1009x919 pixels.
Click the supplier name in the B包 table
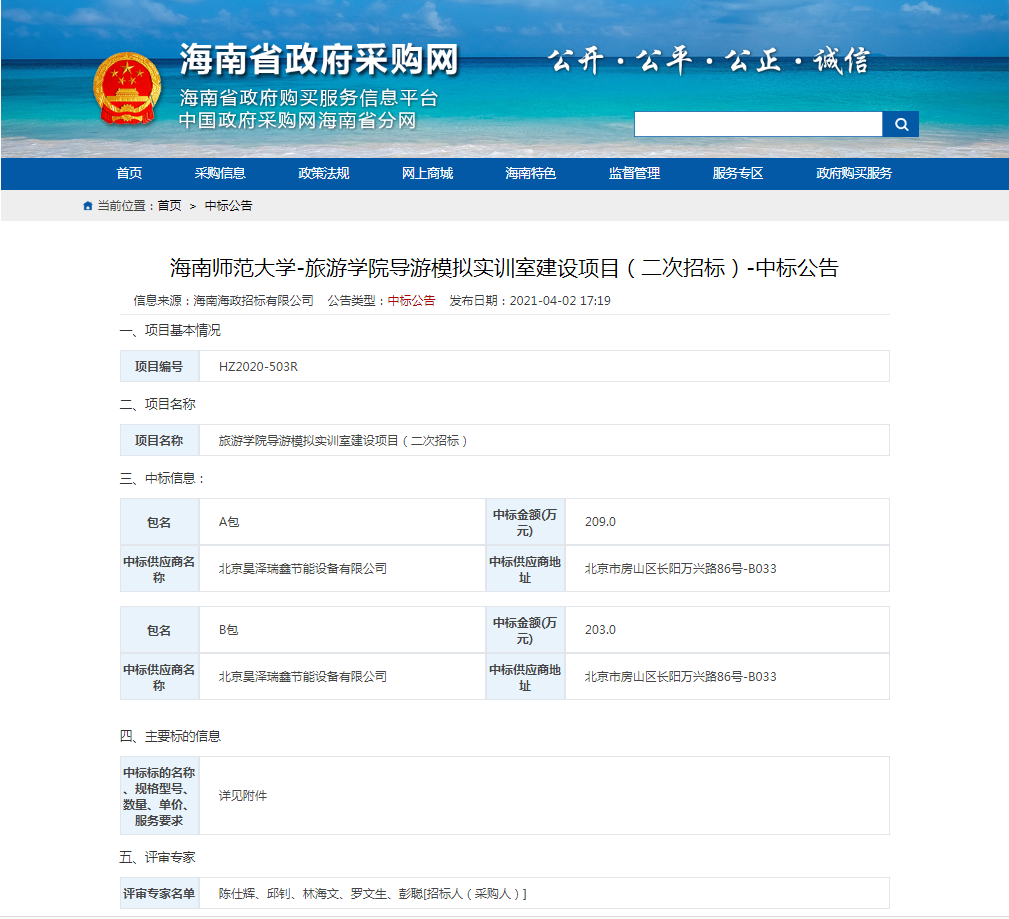(x=303, y=677)
